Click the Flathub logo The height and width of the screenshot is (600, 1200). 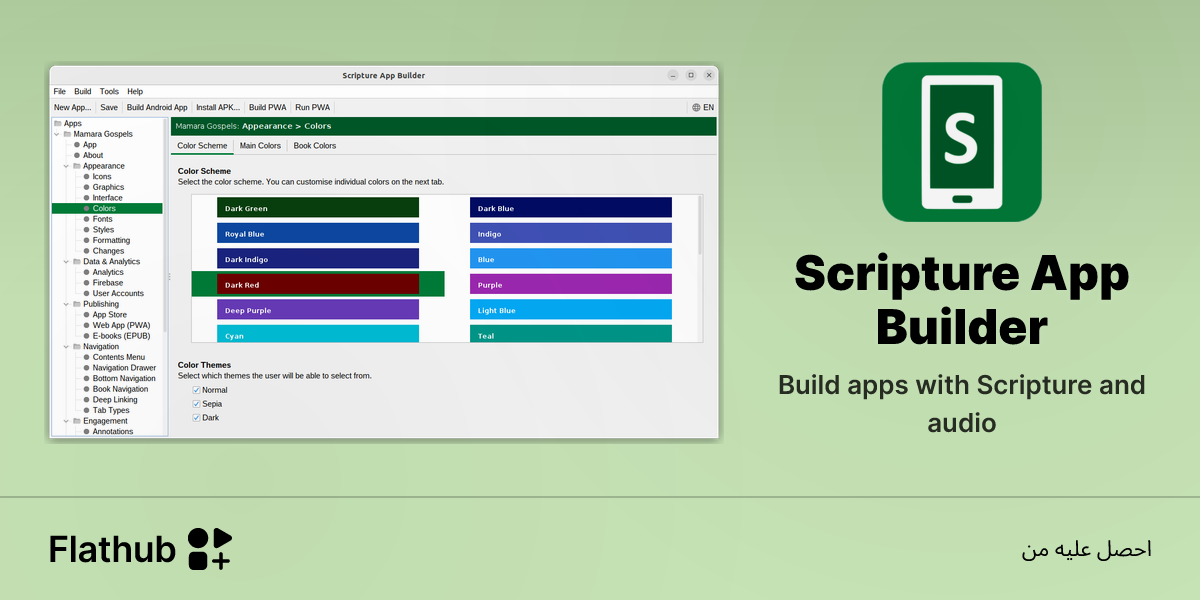click(x=141, y=549)
